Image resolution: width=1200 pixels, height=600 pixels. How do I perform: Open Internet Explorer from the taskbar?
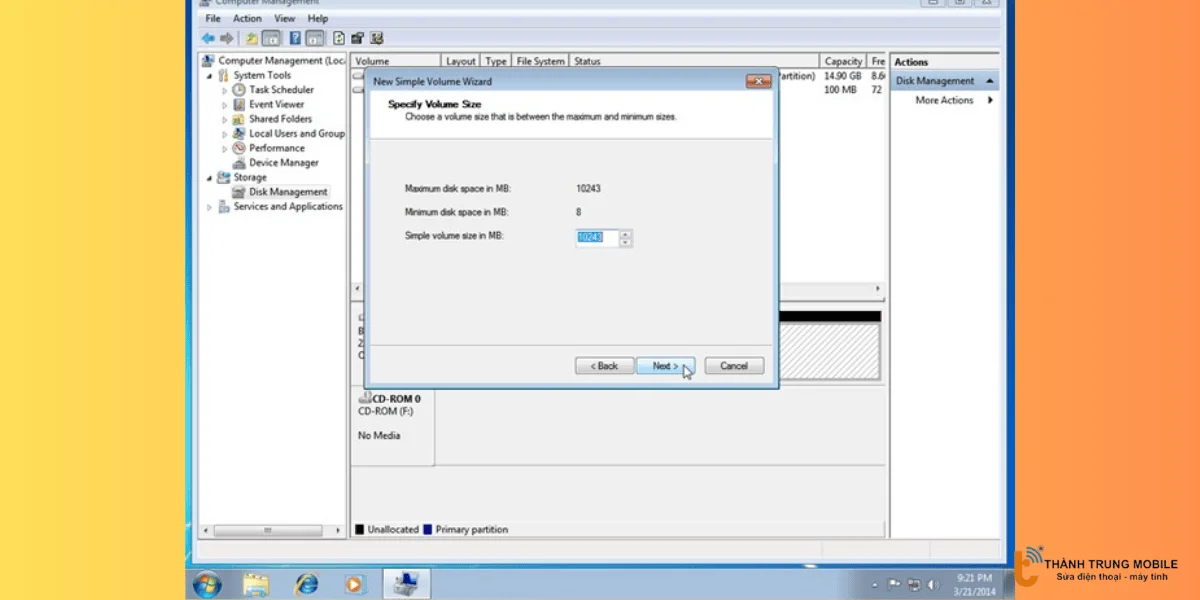click(306, 583)
